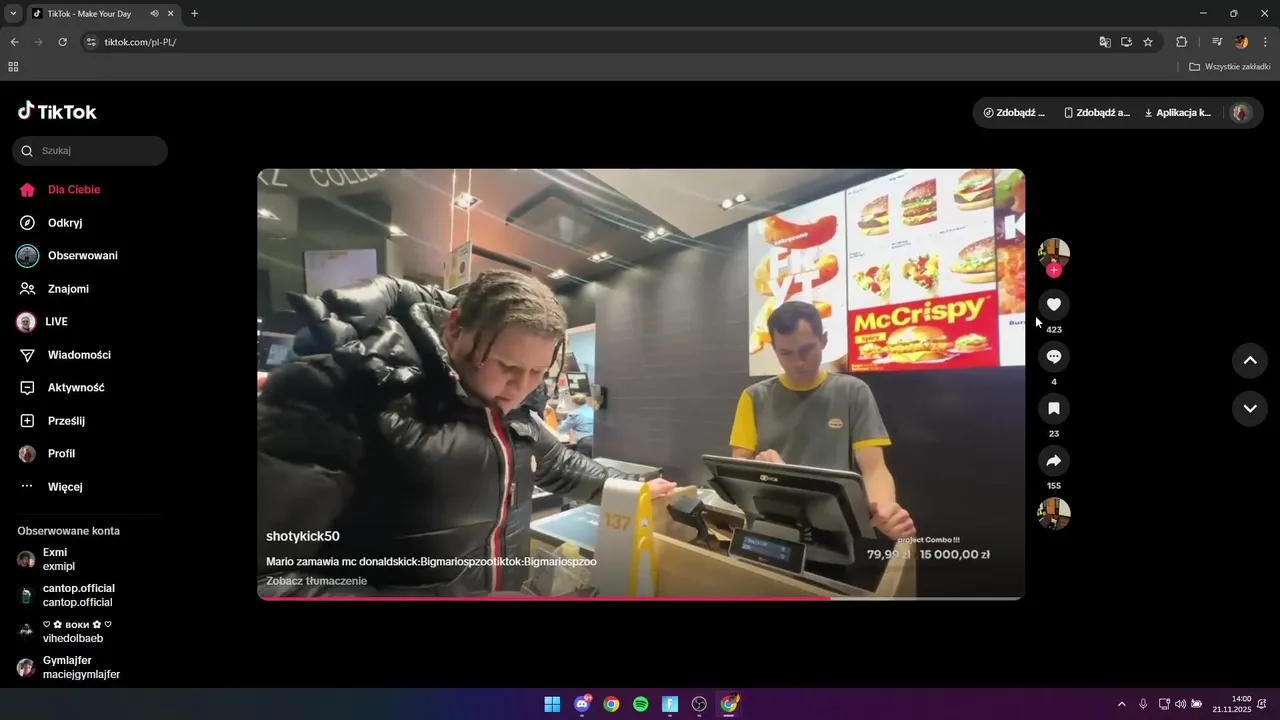Image resolution: width=1280 pixels, height=720 pixels.
Task: Click the Zdobądź a... button with phone icon
Action: click(x=1097, y=113)
